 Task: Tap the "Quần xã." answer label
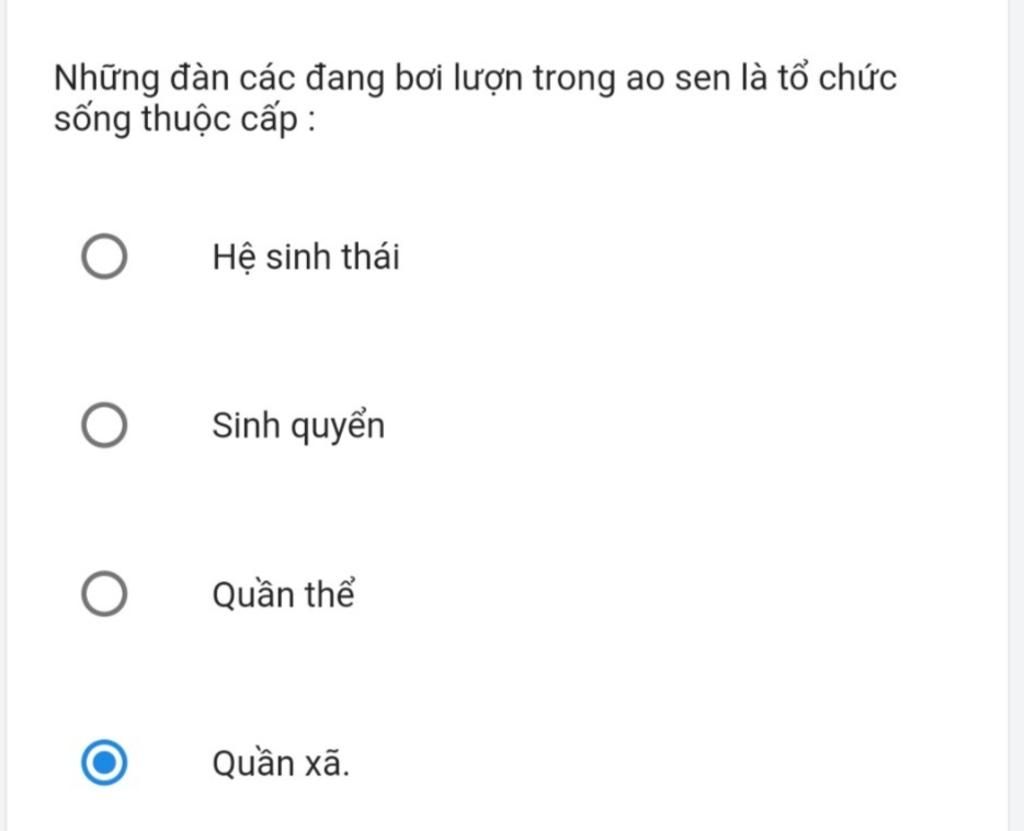(x=281, y=764)
